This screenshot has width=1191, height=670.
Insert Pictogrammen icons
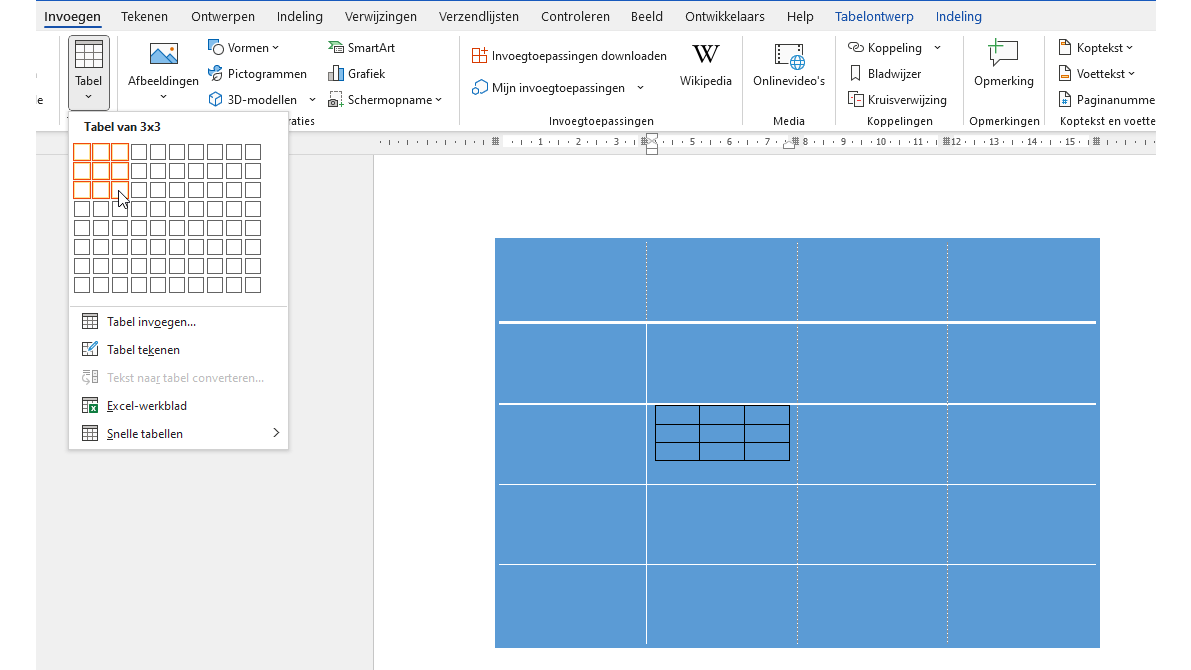pos(257,74)
